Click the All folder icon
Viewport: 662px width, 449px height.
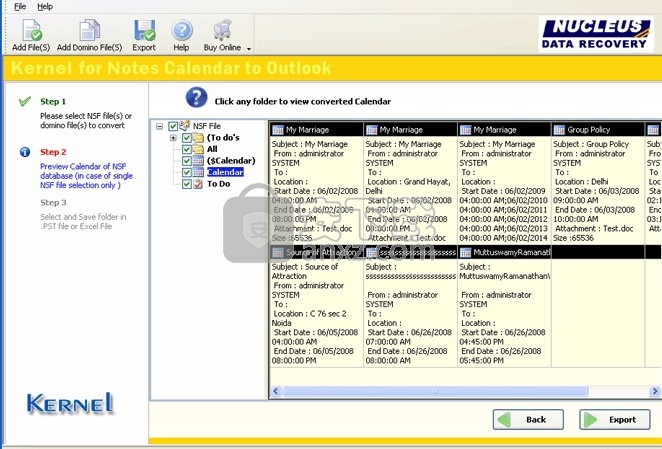click(198, 149)
